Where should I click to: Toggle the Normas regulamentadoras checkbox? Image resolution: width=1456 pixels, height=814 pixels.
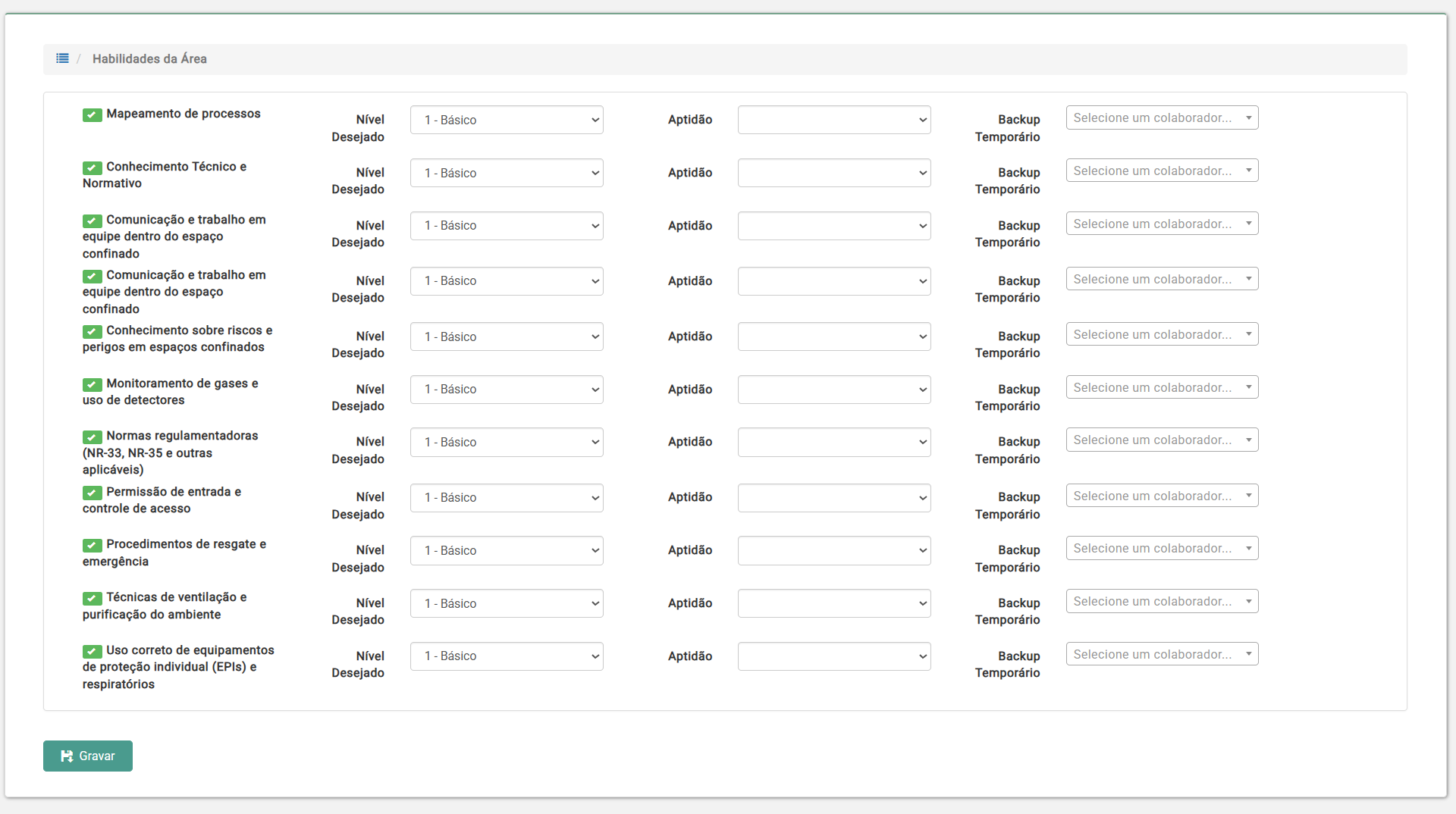coord(93,437)
